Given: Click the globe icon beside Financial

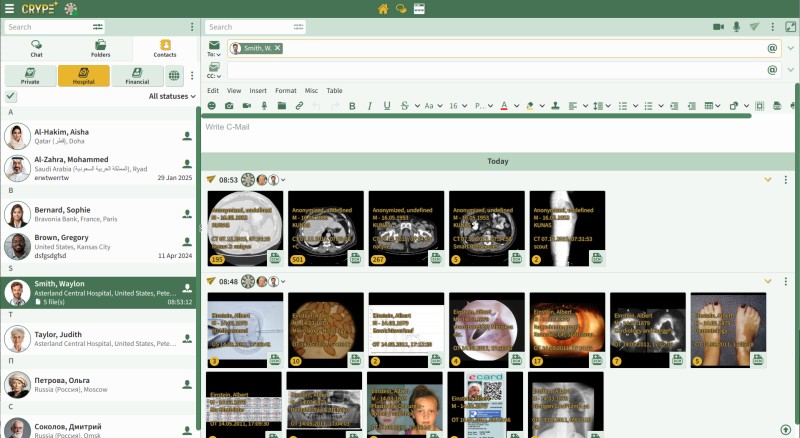Looking at the screenshot, I should 174,76.
